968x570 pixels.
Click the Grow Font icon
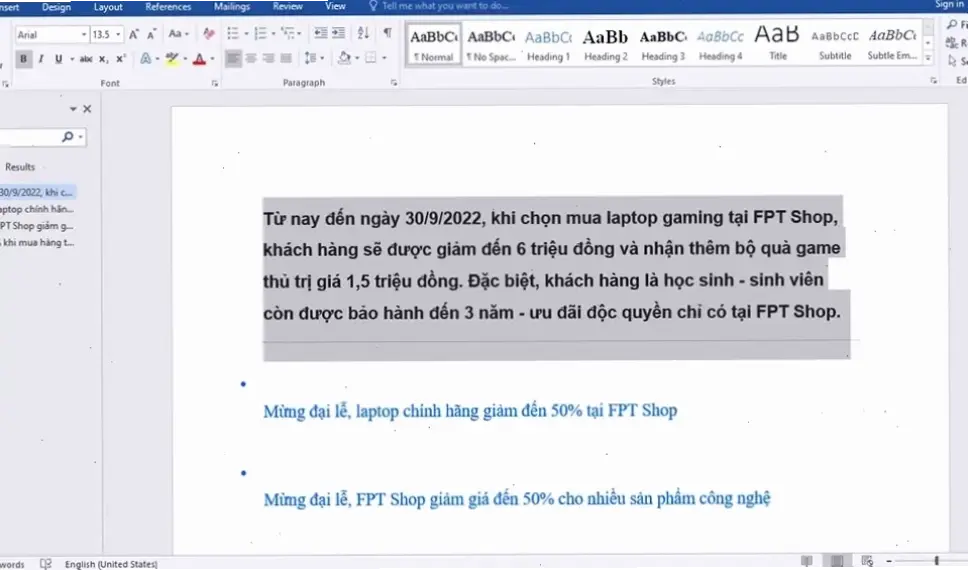[x=133, y=35]
